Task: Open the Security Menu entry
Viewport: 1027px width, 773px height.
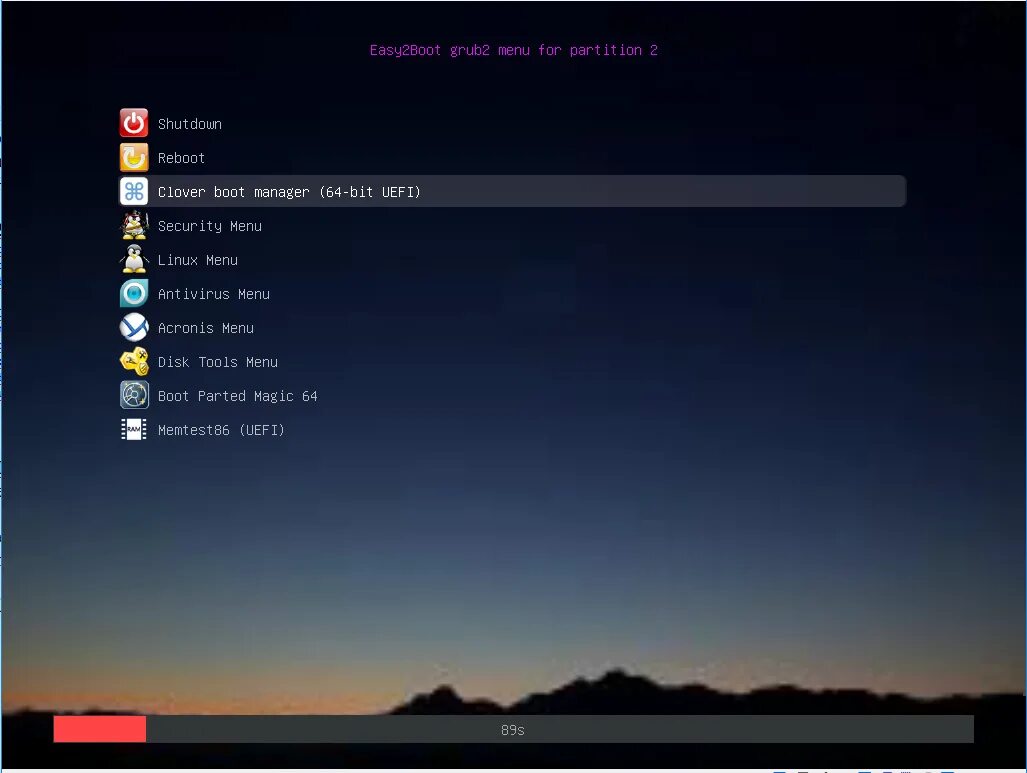Action: [x=210, y=226]
